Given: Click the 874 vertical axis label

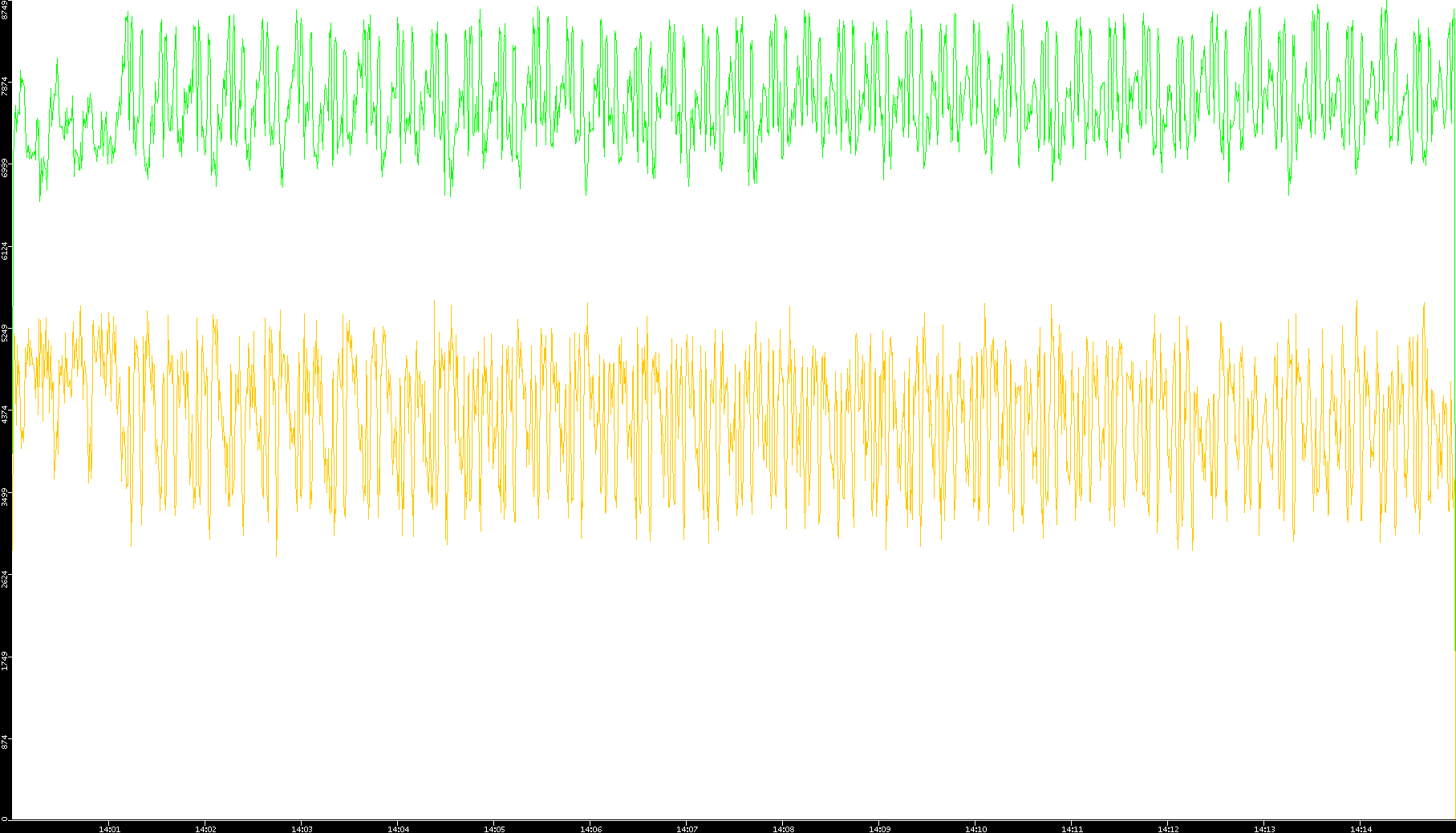Looking at the screenshot, I should coord(6,742).
